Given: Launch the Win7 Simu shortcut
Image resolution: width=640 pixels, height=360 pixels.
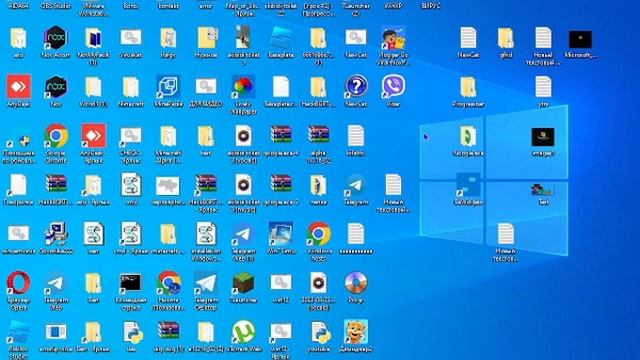Looking at the screenshot, I should (x=281, y=233).
